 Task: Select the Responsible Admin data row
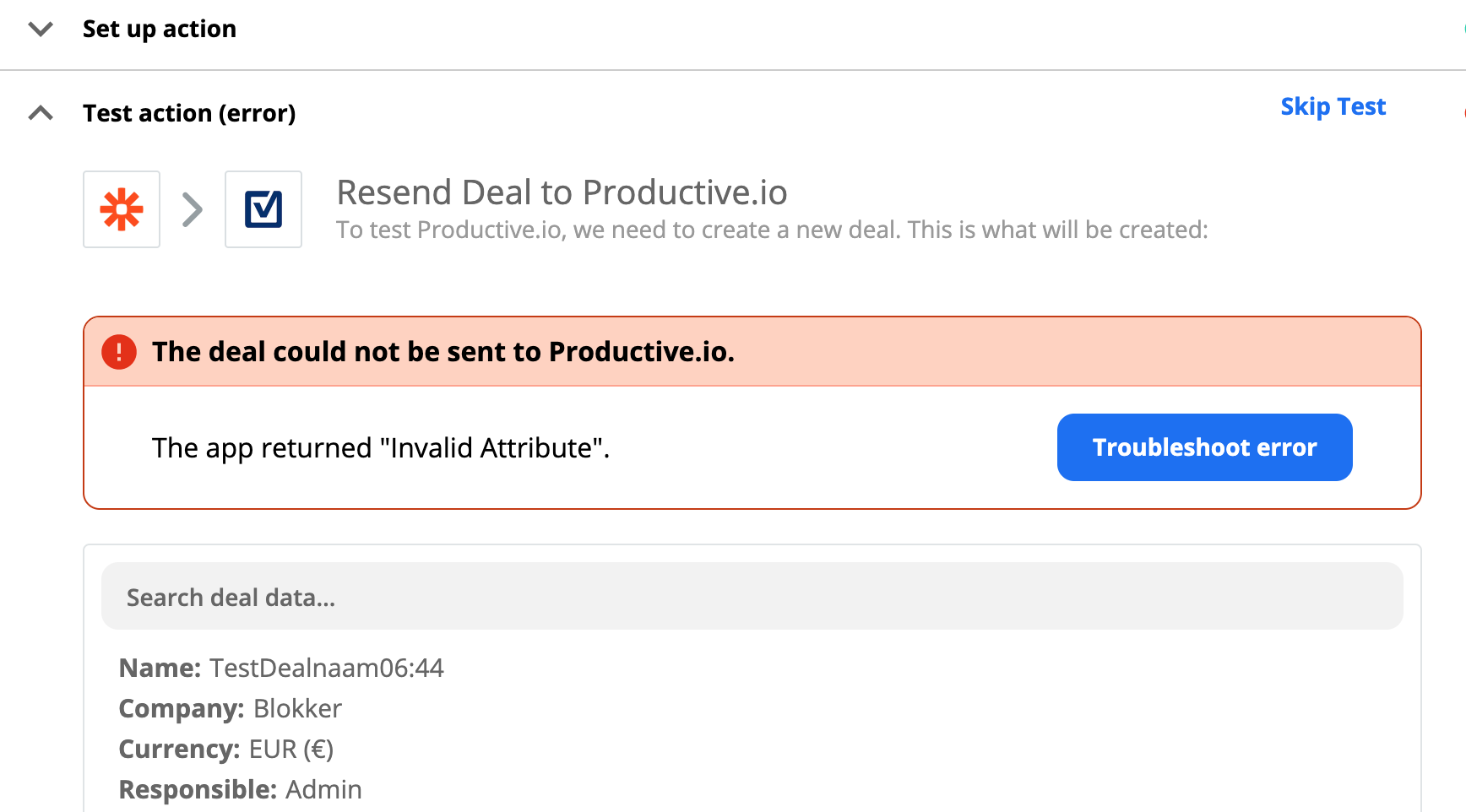click(x=241, y=789)
